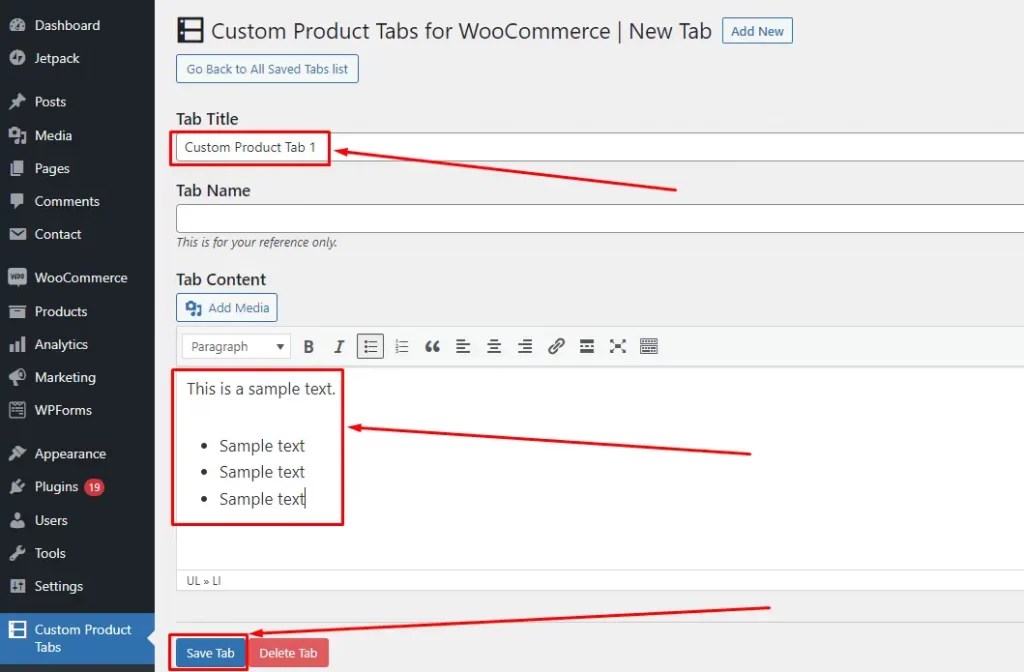Toggle the second editor toolbar row
1024x672 pixels.
pyautogui.click(x=648, y=346)
